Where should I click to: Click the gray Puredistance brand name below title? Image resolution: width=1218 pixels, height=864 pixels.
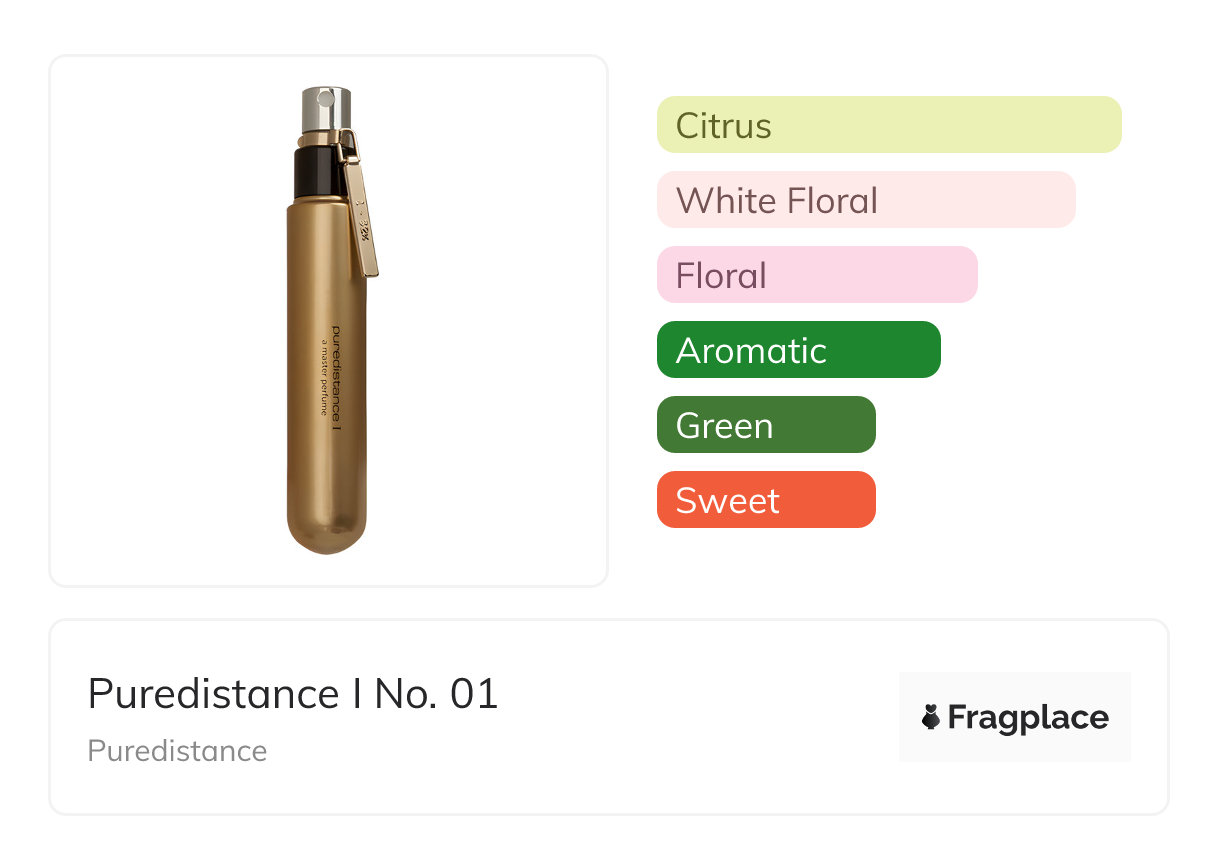(x=177, y=751)
